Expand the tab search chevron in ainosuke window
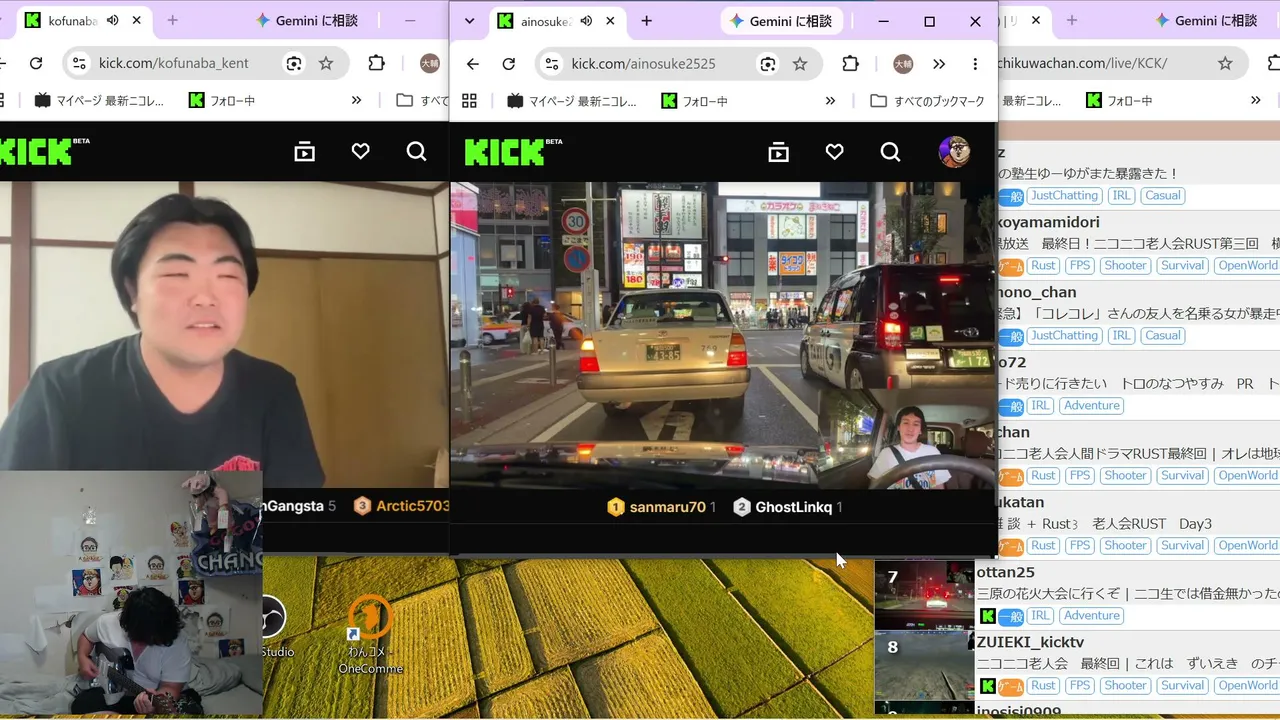Screen dimensions: 1280x720 click(x=469, y=21)
